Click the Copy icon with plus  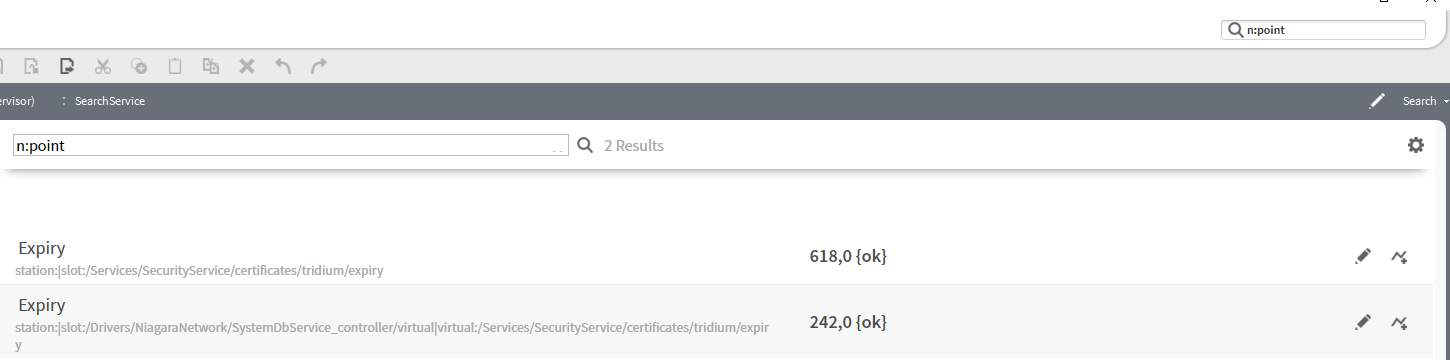pyautogui.click(x=139, y=67)
